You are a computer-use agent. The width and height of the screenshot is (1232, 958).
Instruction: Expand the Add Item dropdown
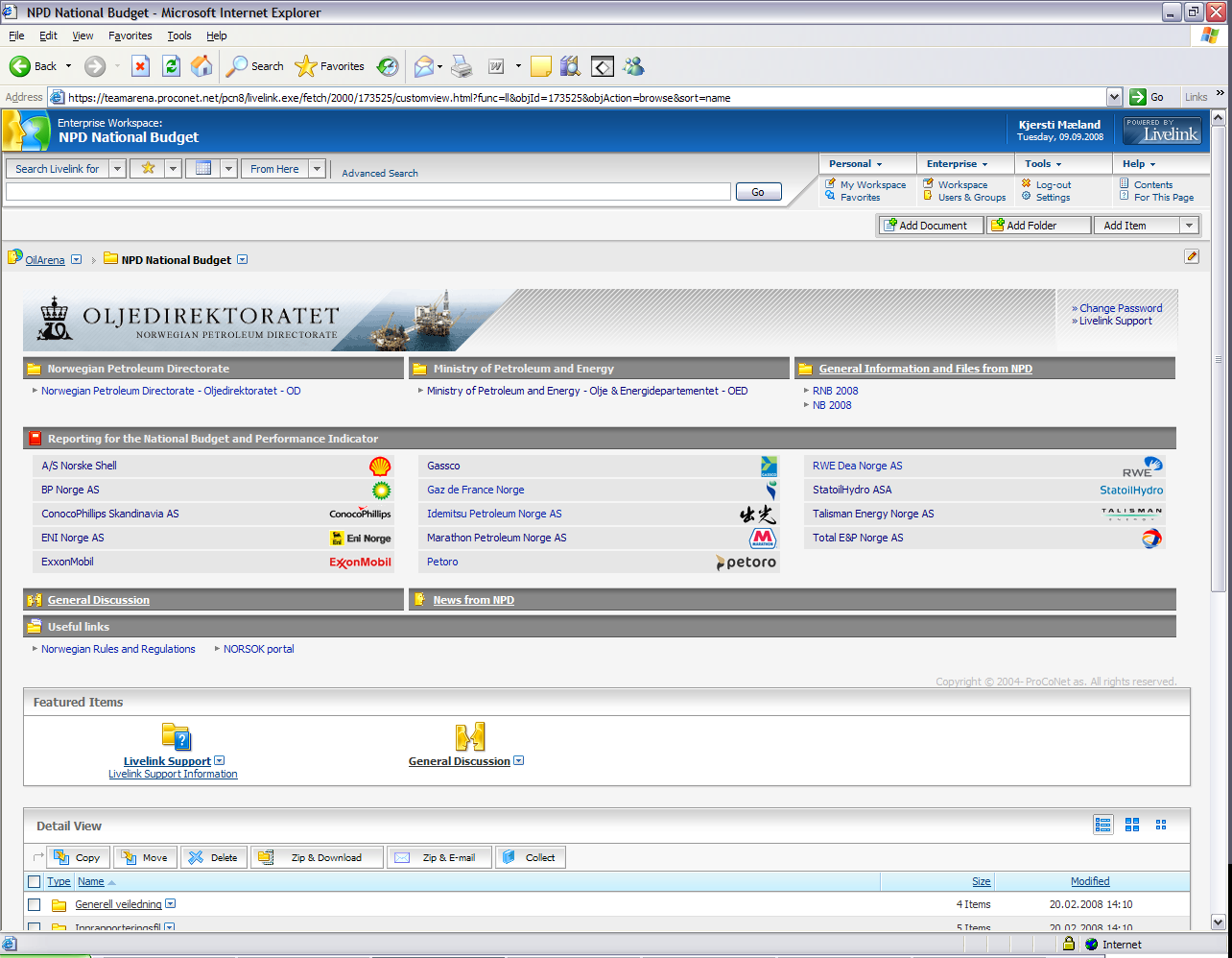click(x=1189, y=226)
